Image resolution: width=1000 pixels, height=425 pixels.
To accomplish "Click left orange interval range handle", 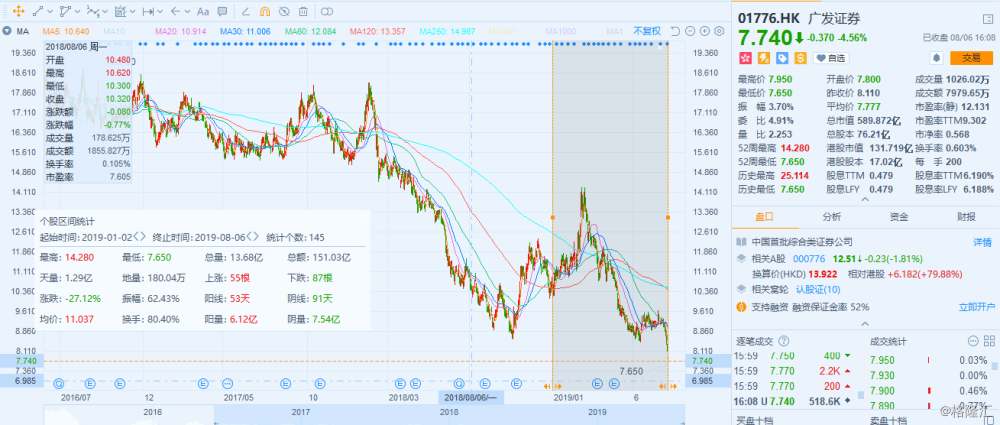I will click(552, 218).
